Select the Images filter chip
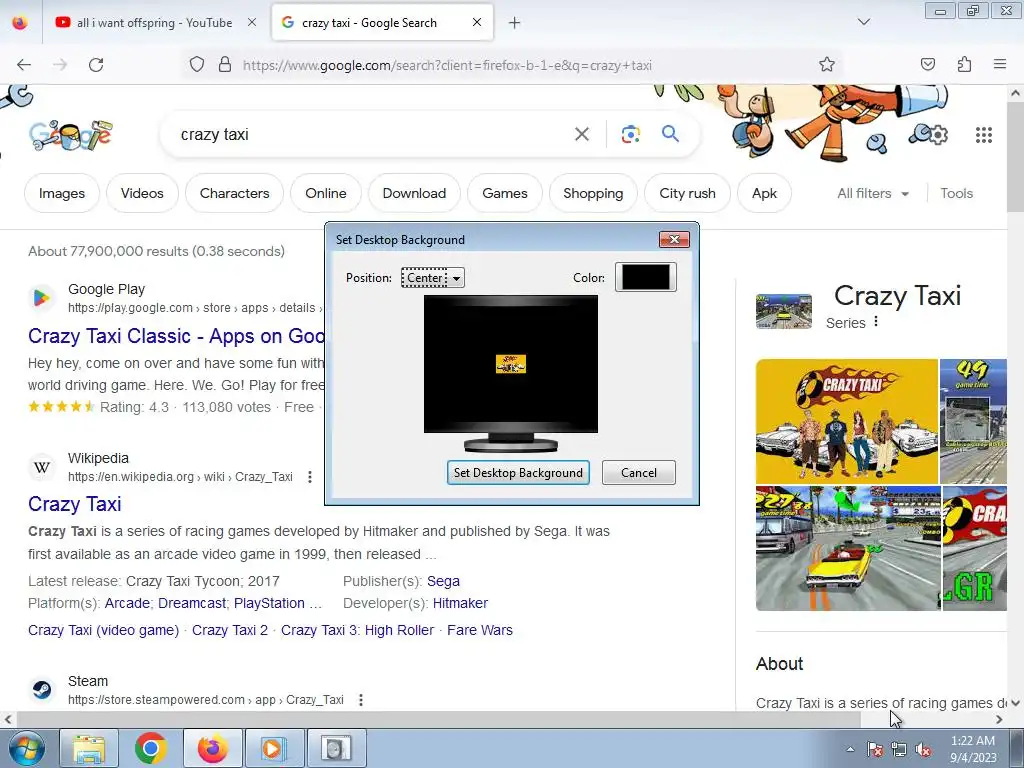This screenshot has height=768, width=1024. (62, 193)
